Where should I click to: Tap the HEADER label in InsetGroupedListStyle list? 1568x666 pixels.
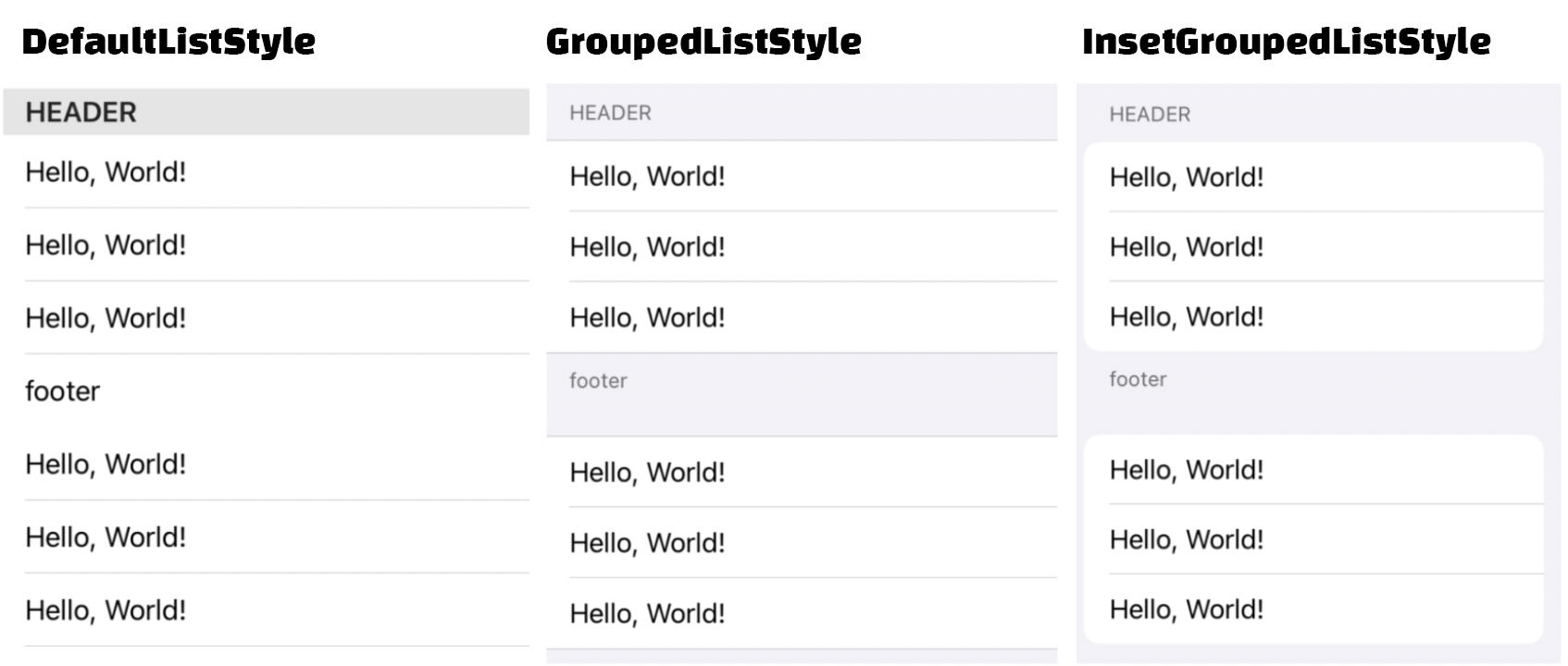click(1150, 115)
